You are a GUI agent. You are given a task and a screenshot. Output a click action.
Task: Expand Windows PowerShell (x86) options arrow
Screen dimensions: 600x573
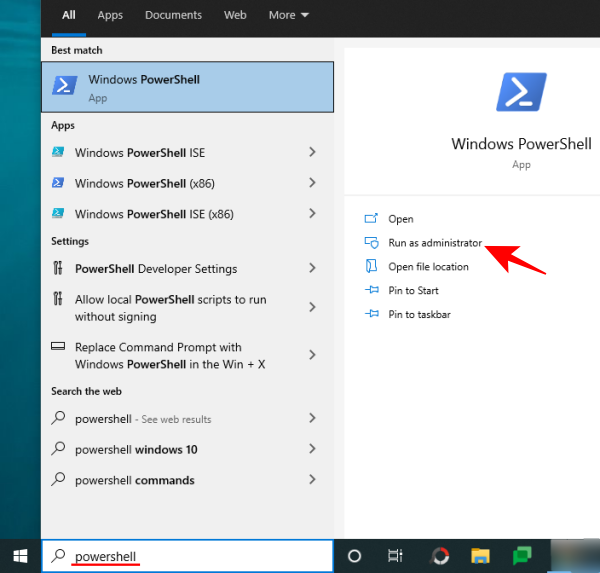[313, 183]
